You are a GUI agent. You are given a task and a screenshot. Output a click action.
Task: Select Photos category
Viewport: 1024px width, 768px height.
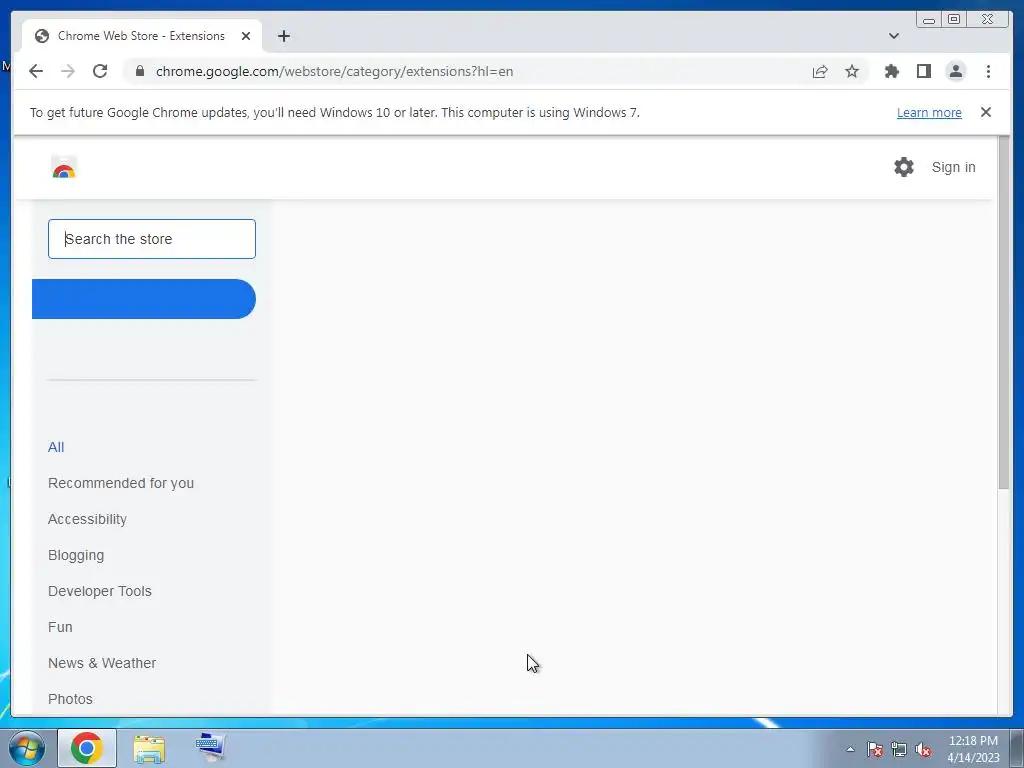click(71, 699)
